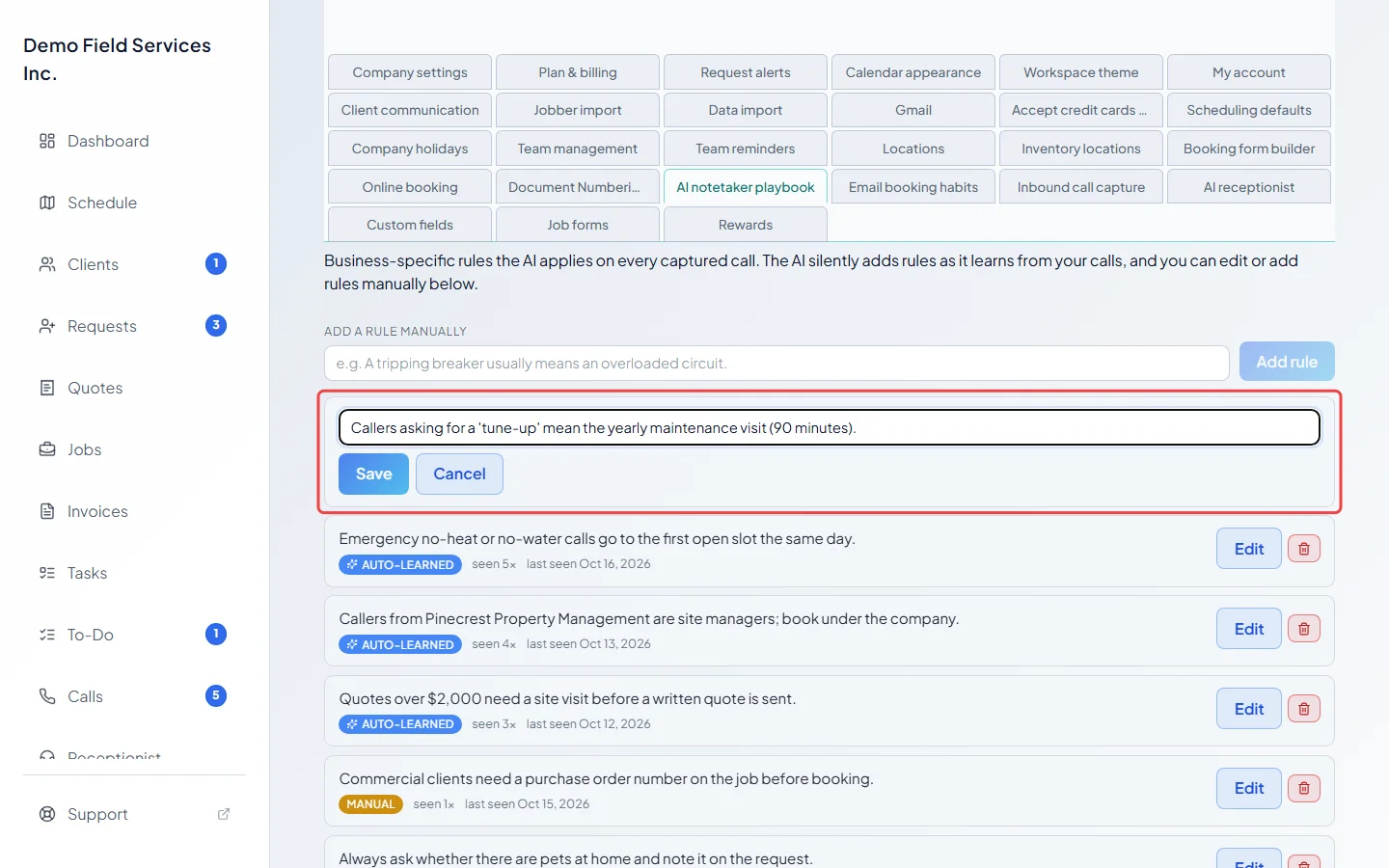The image size is (1389, 868).
Task: Open the AI receptionist tab
Action: pyautogui.click(x=1249, y=187)
